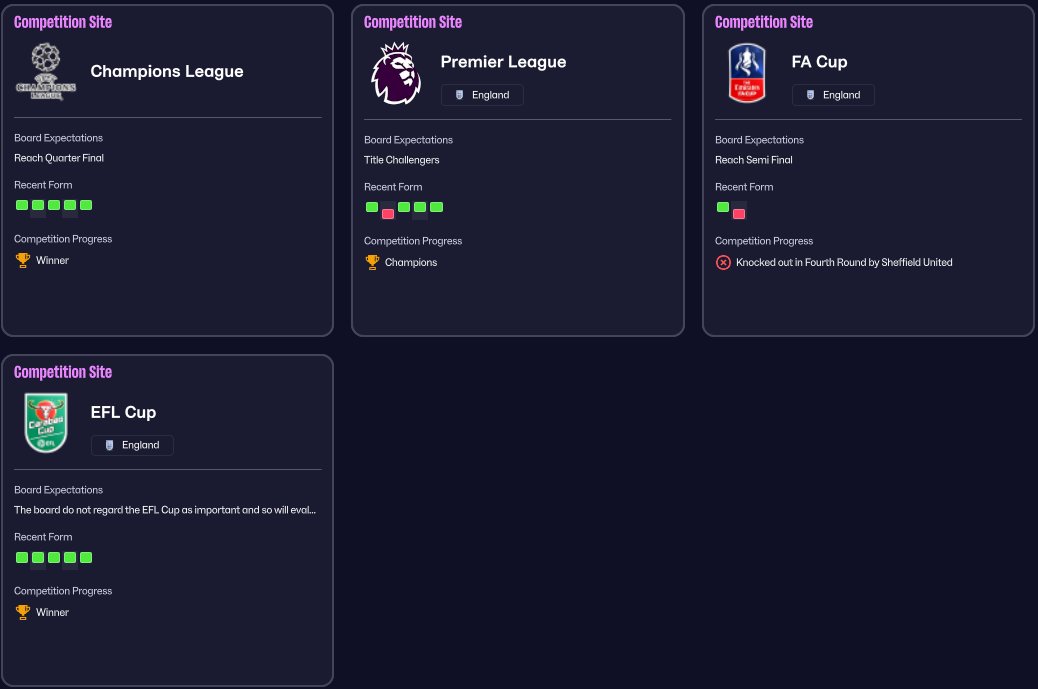Click the Champions League Winner trophy icon
The width and height of the screenshot is (1038, 689).
point(23,260)
